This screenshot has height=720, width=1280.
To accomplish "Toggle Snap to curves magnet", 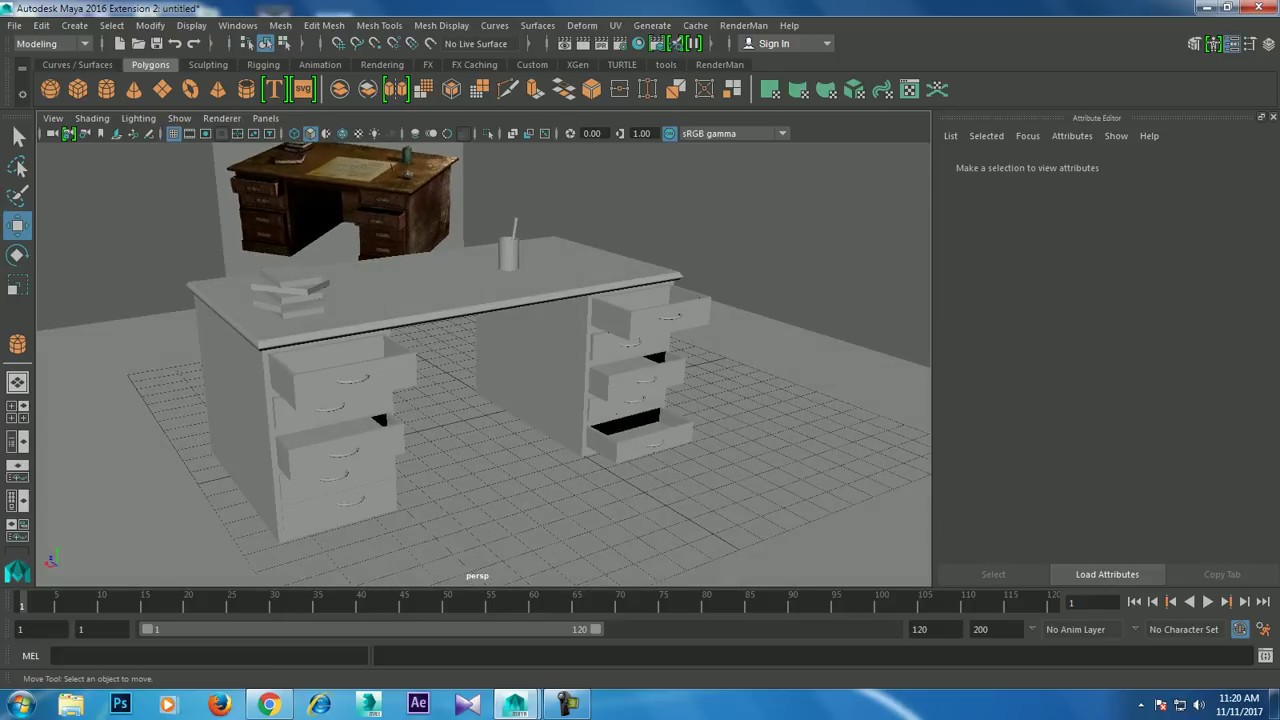I will (x=356, y=44).
